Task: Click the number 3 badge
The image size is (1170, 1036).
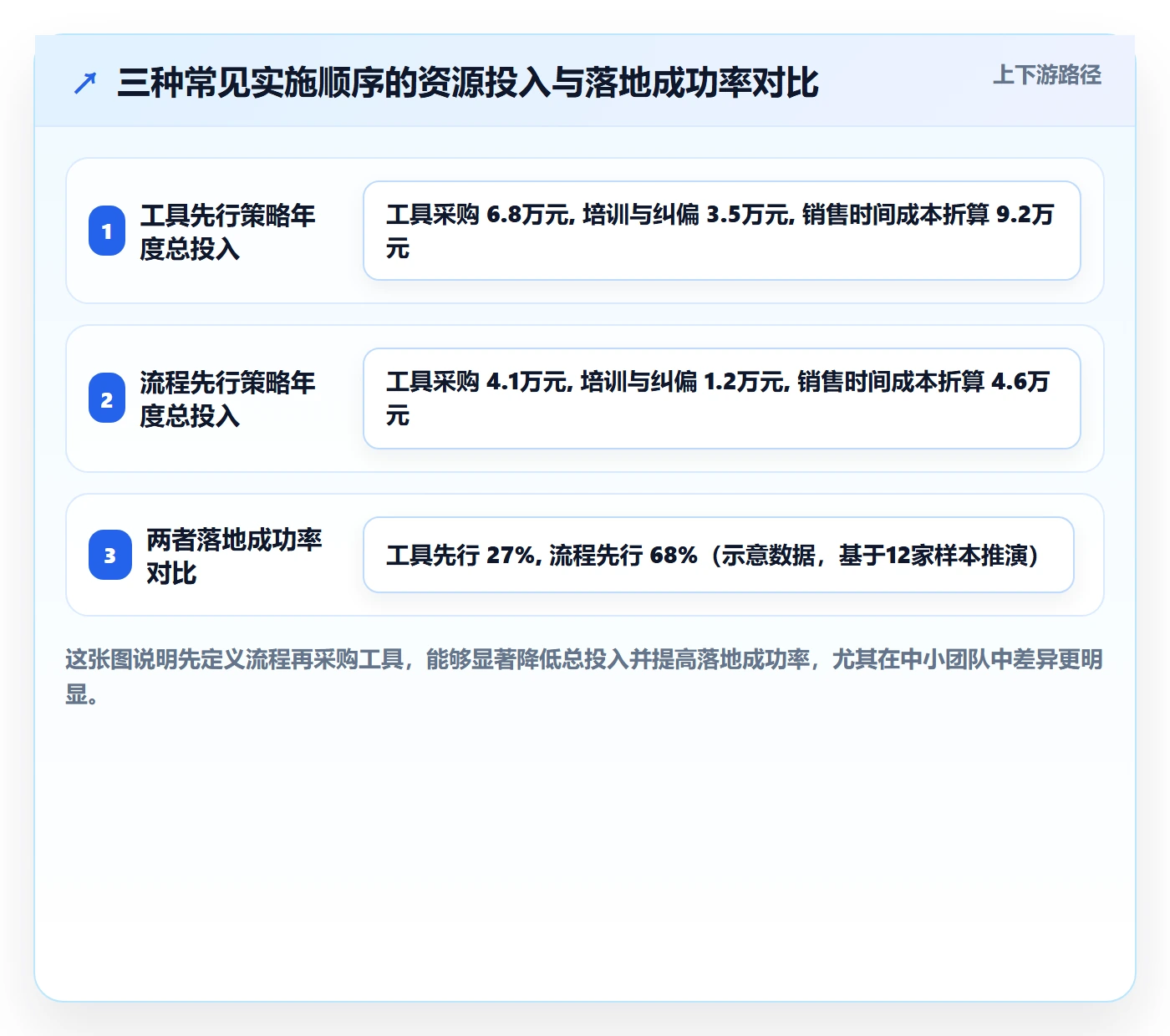Action: click(110, 555)
